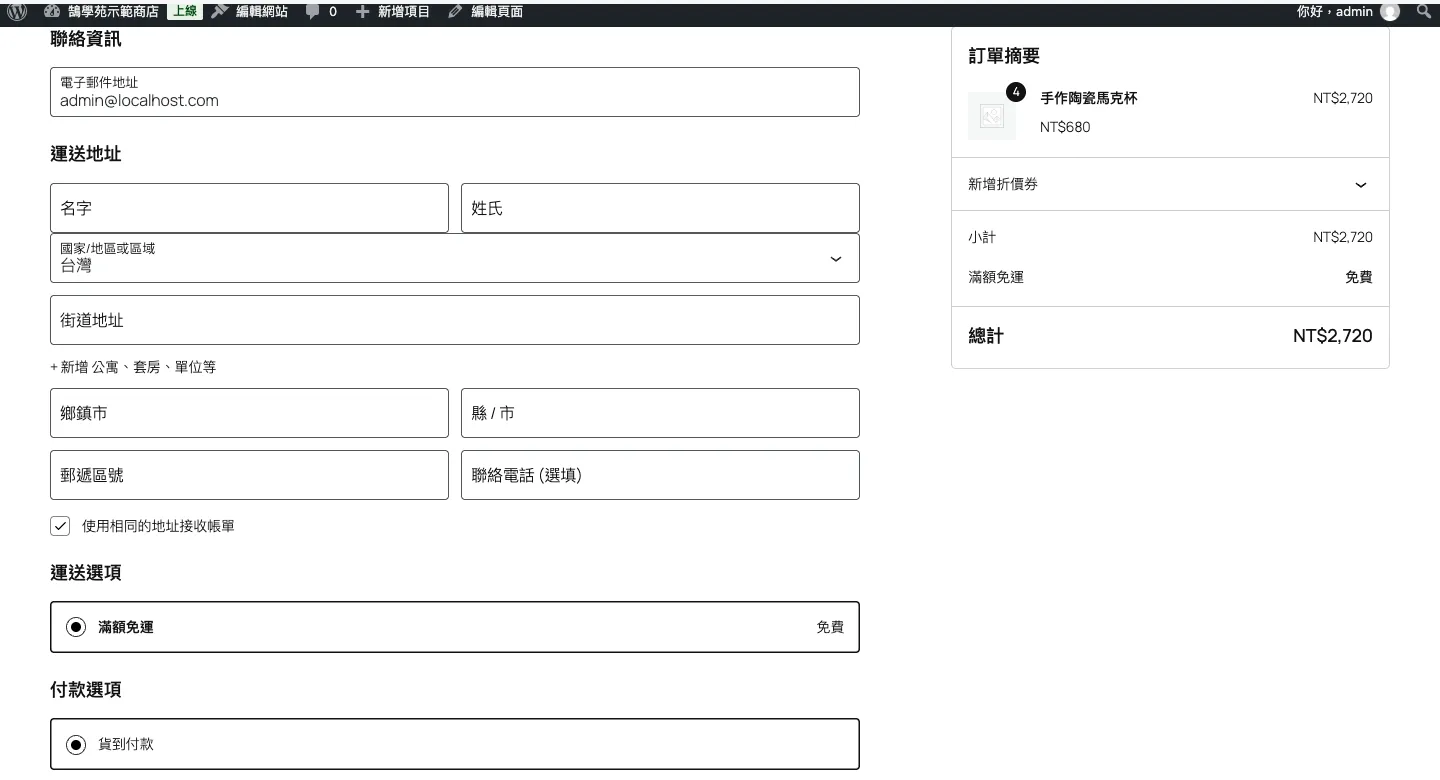Click the 總計 NT$2,720 total amount

pos(1333,336)
